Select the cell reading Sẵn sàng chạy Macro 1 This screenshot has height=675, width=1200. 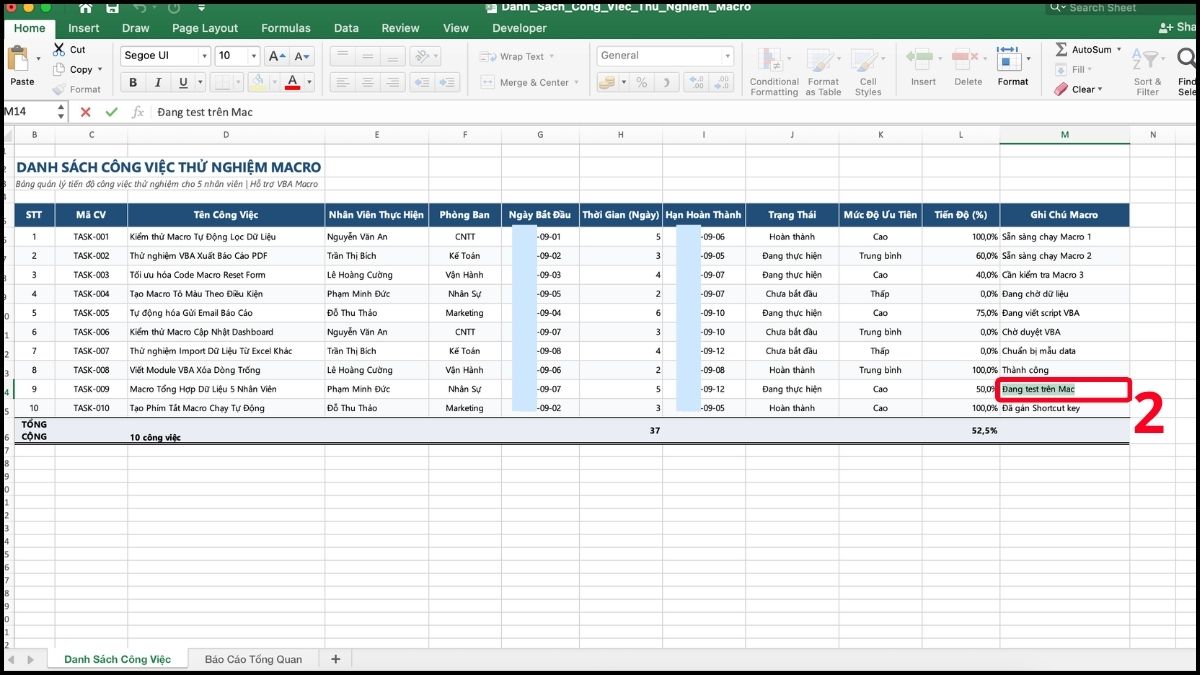point(1064,237)
